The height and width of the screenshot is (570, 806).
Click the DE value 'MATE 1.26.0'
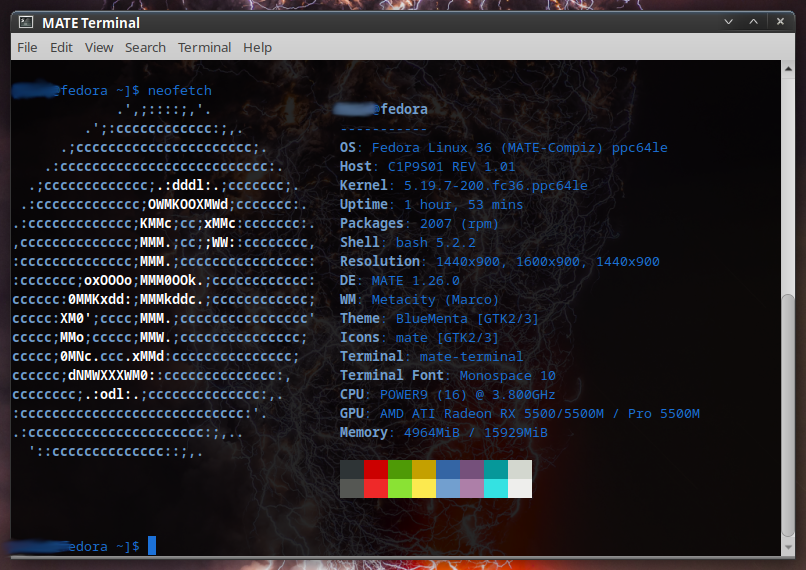coord(415,281)
